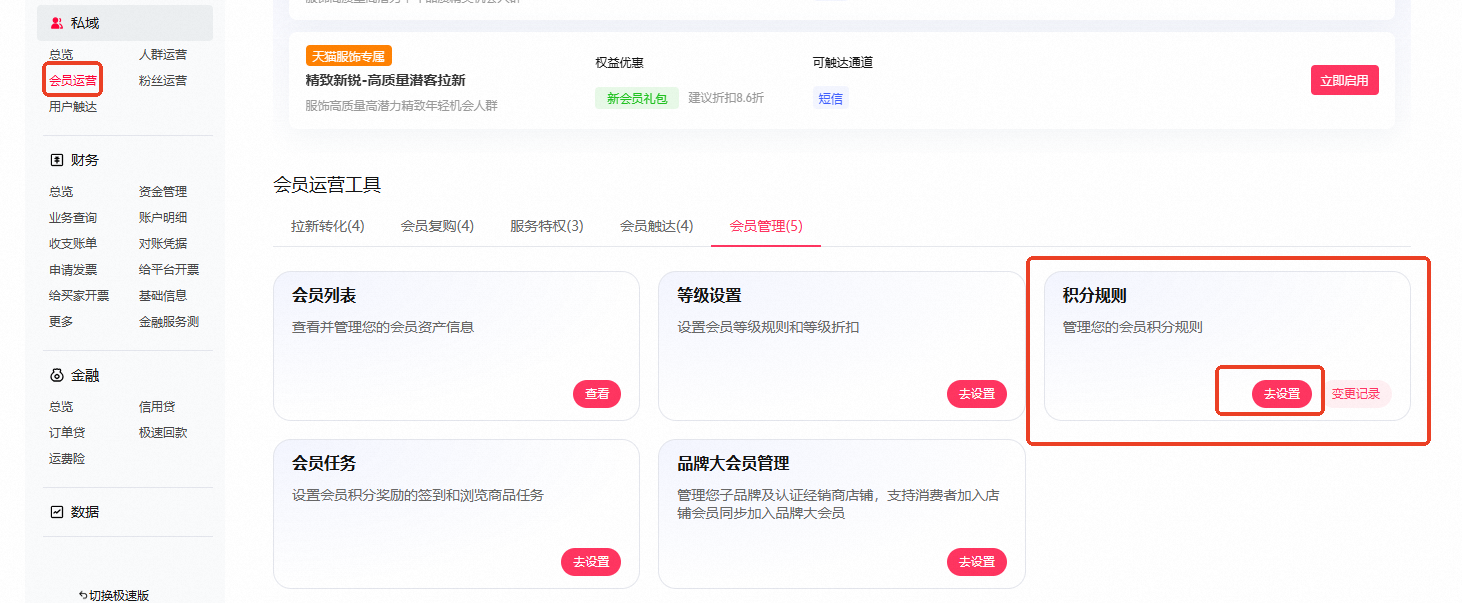Click the 短信 channel tag
The width and height of the screenshot is (1462, 603).
(831, 98)
